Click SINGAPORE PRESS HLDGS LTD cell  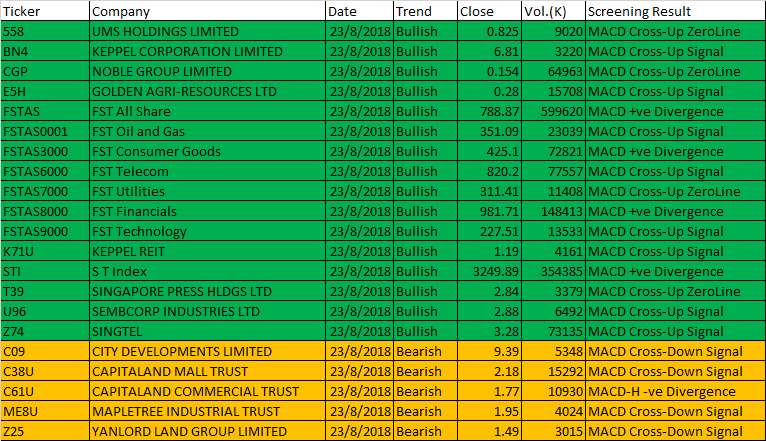click(208, 292)
